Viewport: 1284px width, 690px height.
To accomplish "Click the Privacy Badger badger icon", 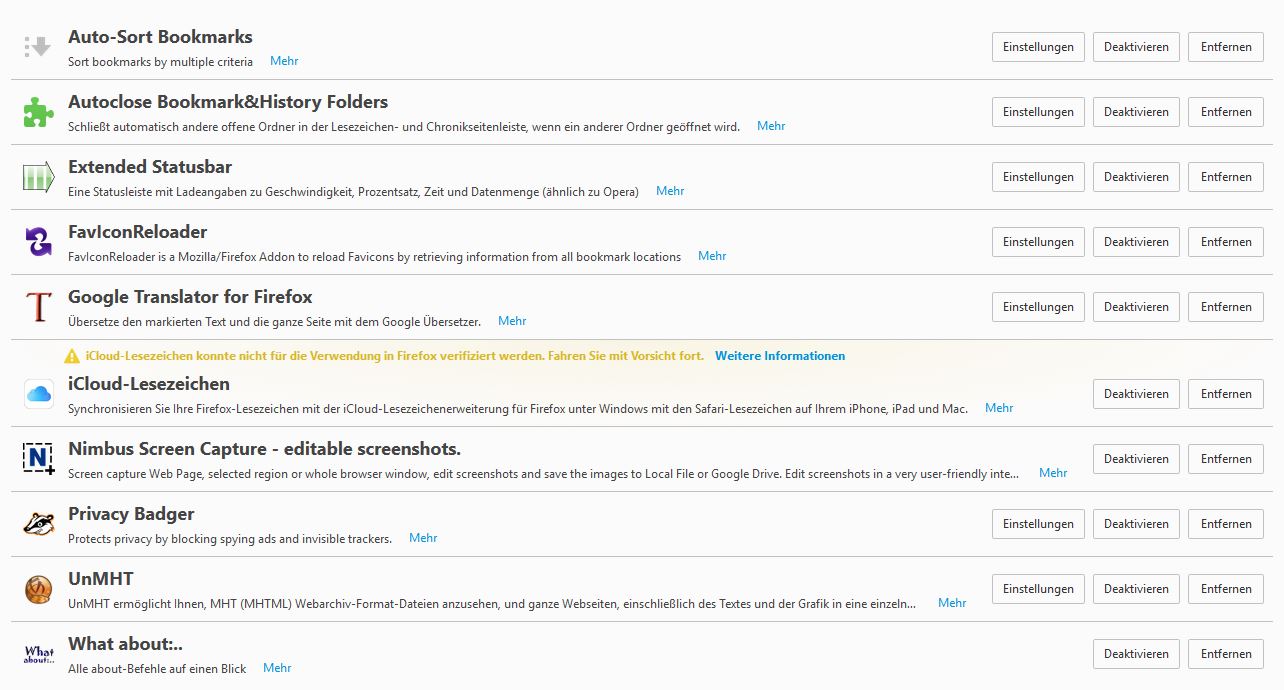I will tap(38, 524).
